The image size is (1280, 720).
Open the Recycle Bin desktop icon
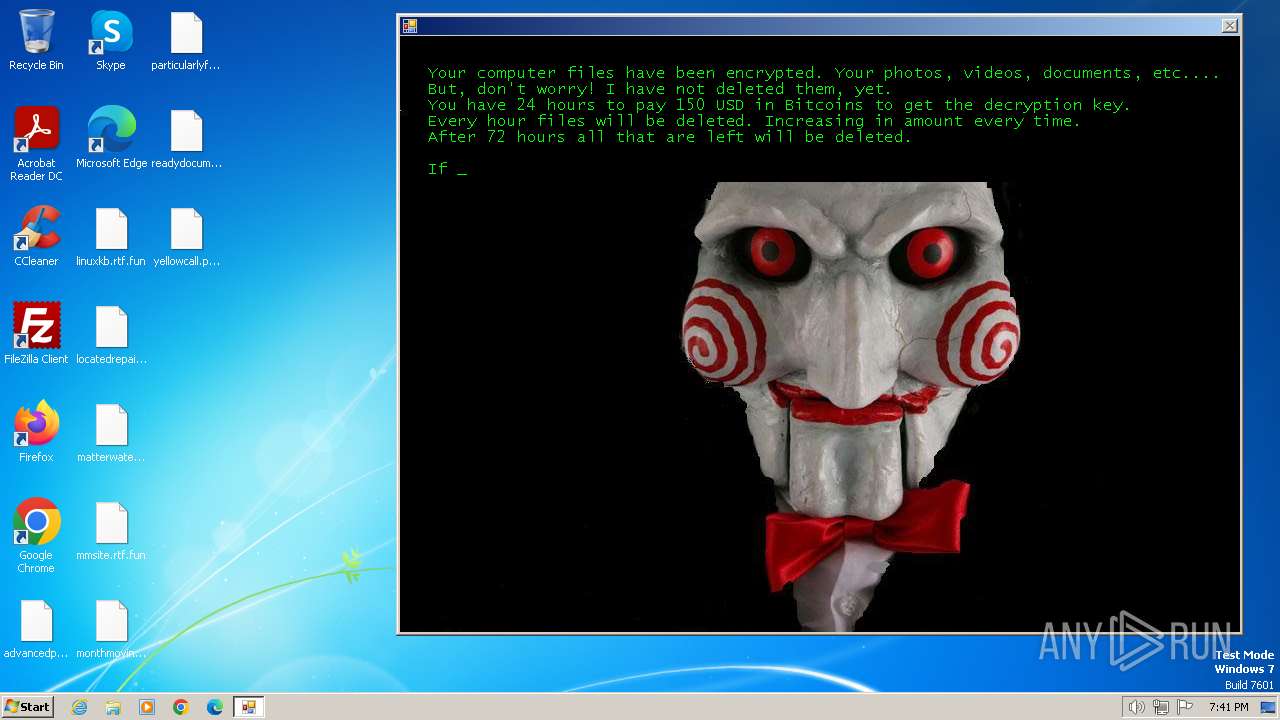pyautogui.click(x=36, y=40)
